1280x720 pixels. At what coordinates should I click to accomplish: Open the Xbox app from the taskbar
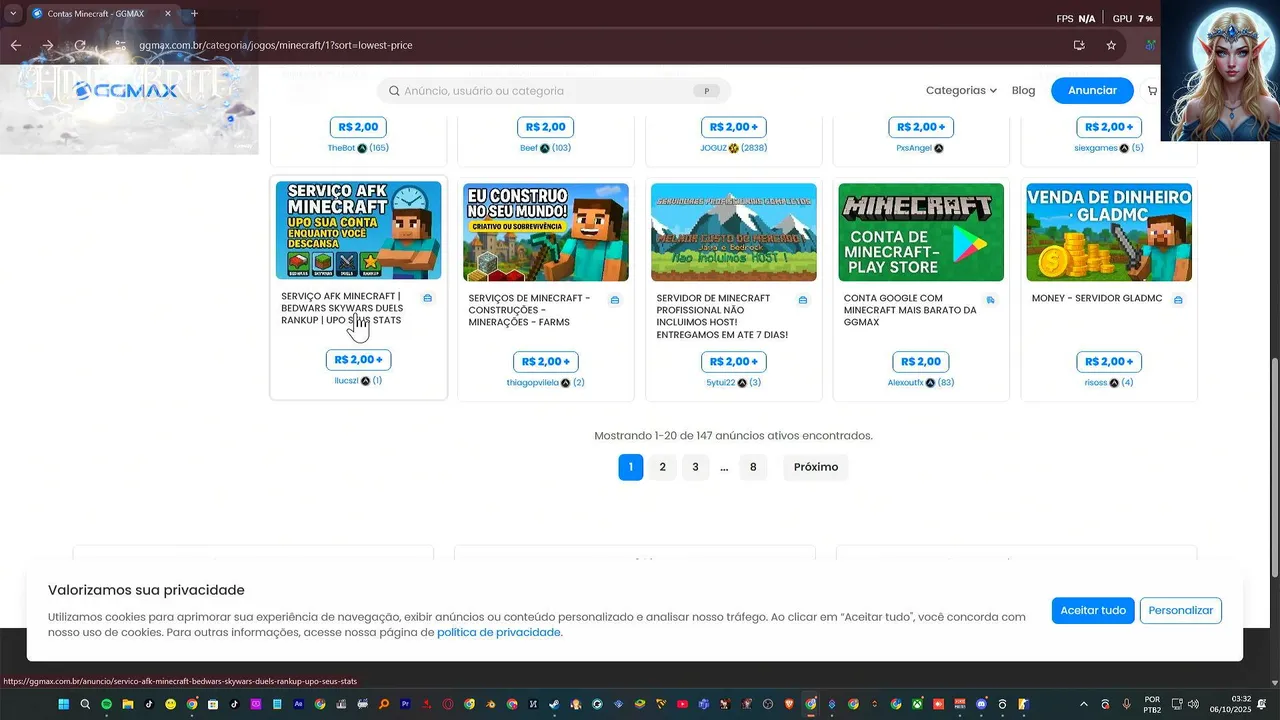pyautogui.click(x=917, y=704)
